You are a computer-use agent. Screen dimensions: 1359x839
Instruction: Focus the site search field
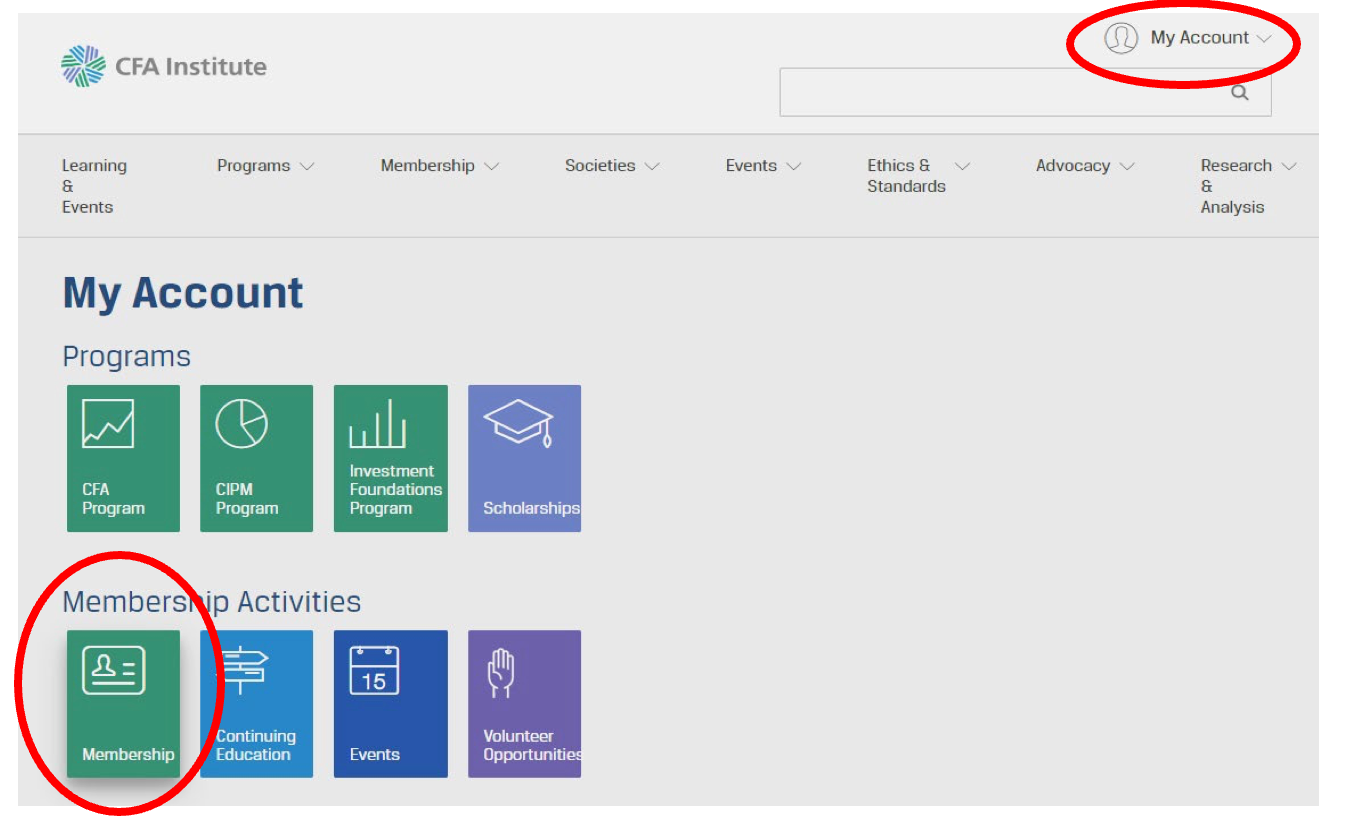point(1025,92)
